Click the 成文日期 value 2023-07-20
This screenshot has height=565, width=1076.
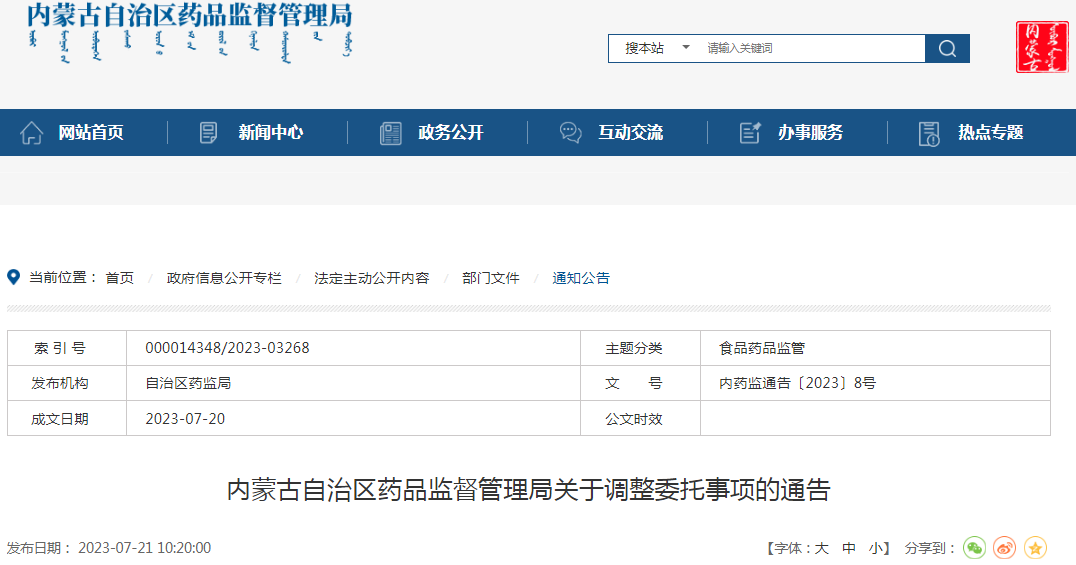[185, 419]
